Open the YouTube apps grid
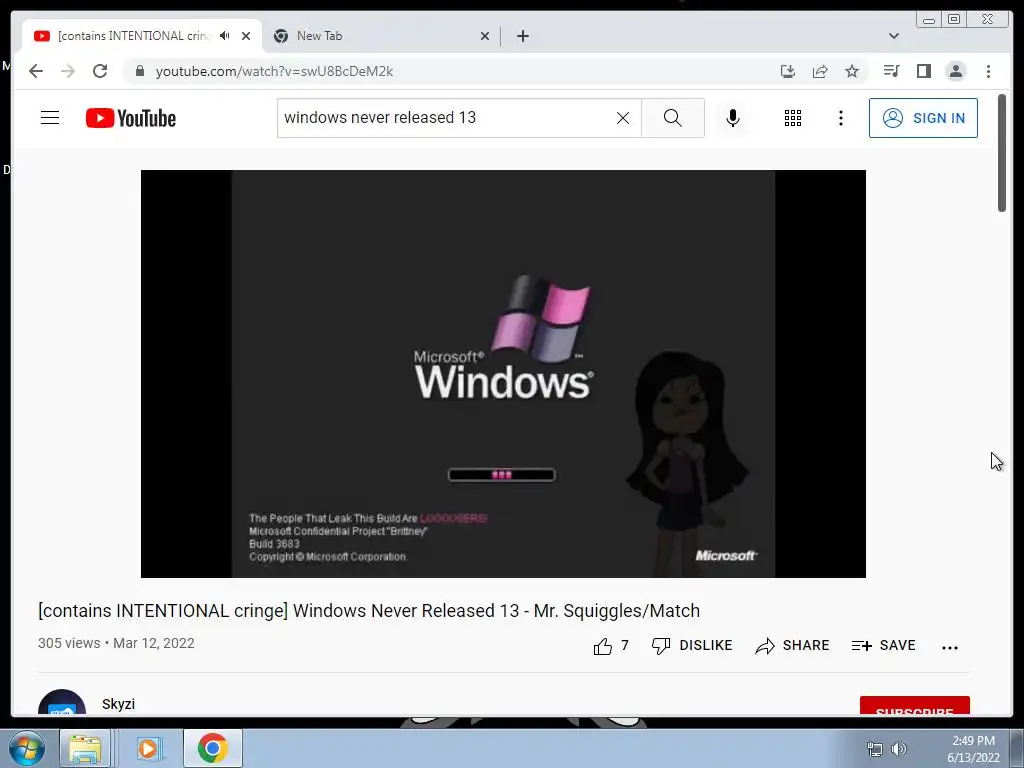The width and height of the screenshot is (1024, 768). tap(793, 118)
